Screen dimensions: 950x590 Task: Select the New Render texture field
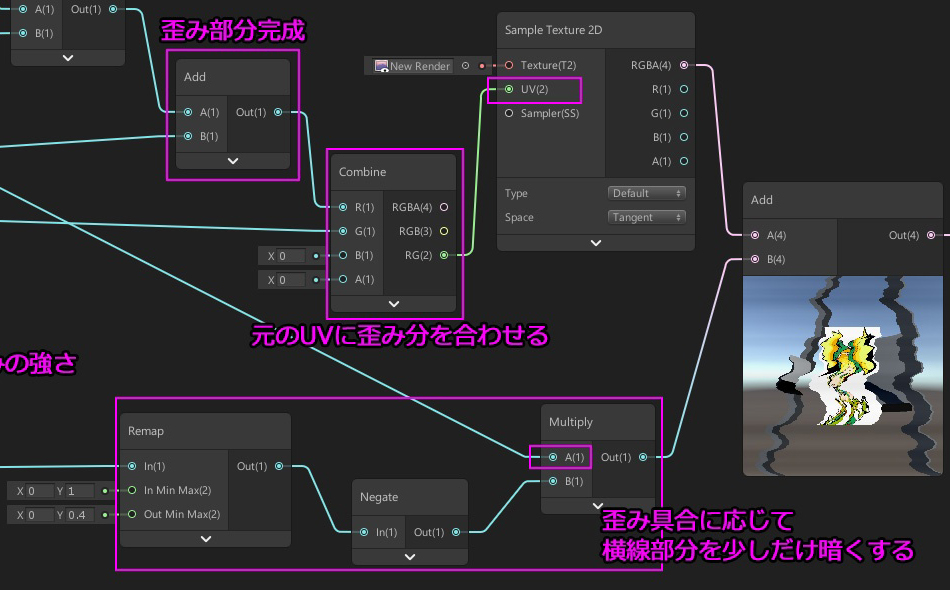click(413, 66)
